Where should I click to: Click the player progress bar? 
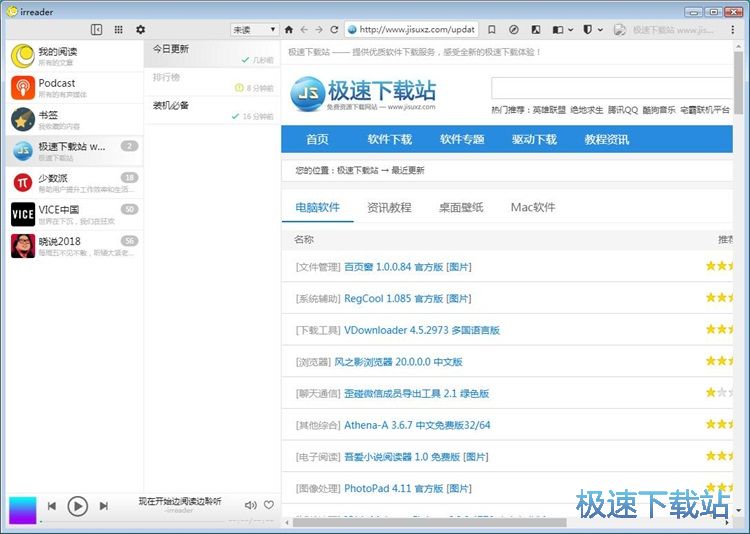[x=134, y=521]
